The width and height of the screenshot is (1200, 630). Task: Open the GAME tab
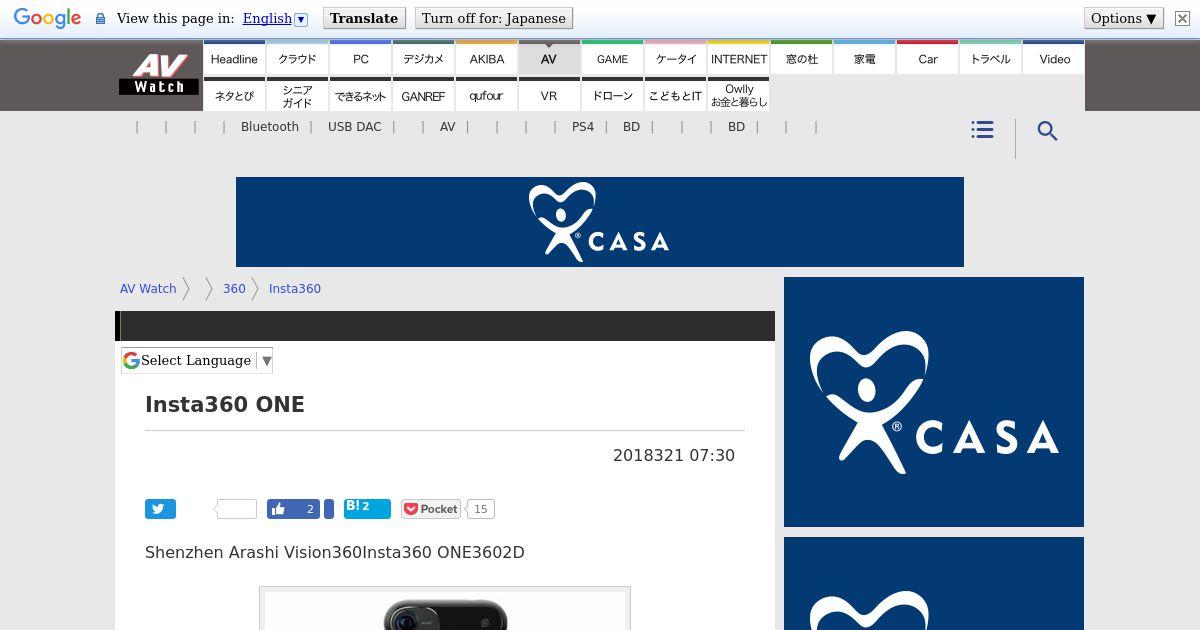612,59
